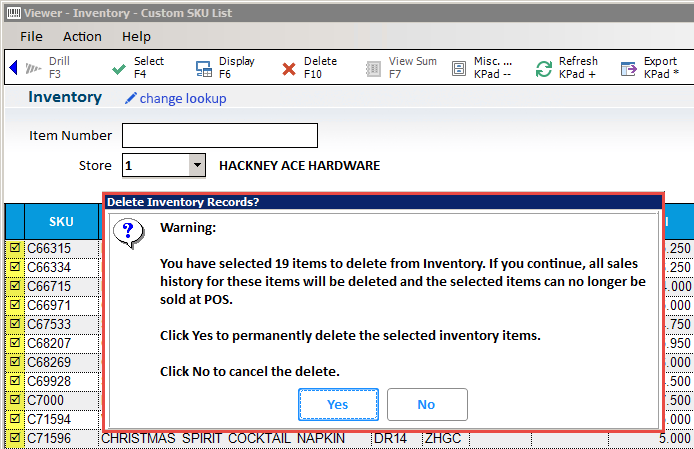Uncheck the checkbox for SKU C66334
The height and width of the screenshot is (449, 694).
click(15, 267)
